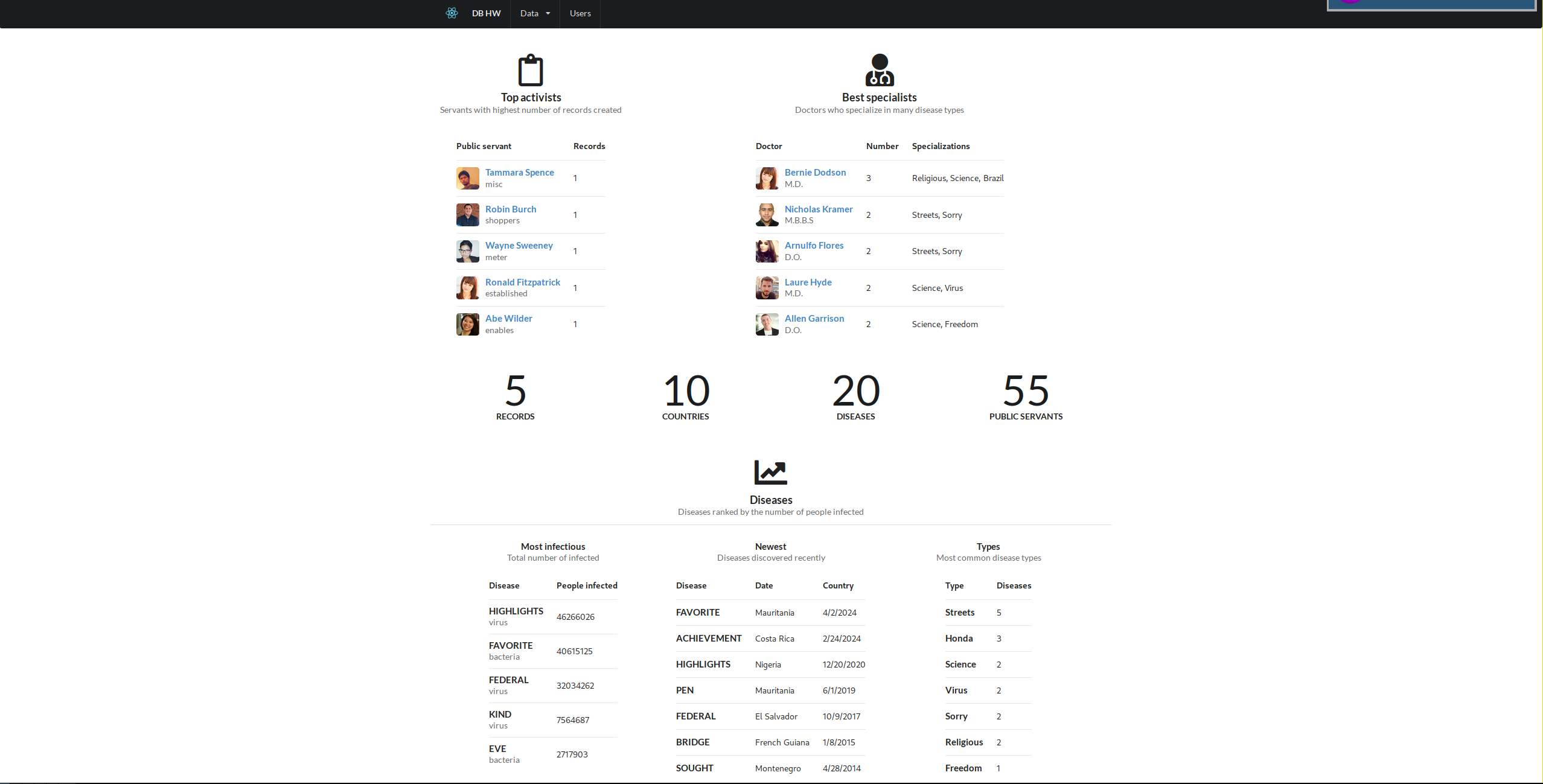Image resolution: width=1543 pixels, height=784 pixels.
Task: Open Bernie Dodson's doctor profile link
Action: coord(815,173)
